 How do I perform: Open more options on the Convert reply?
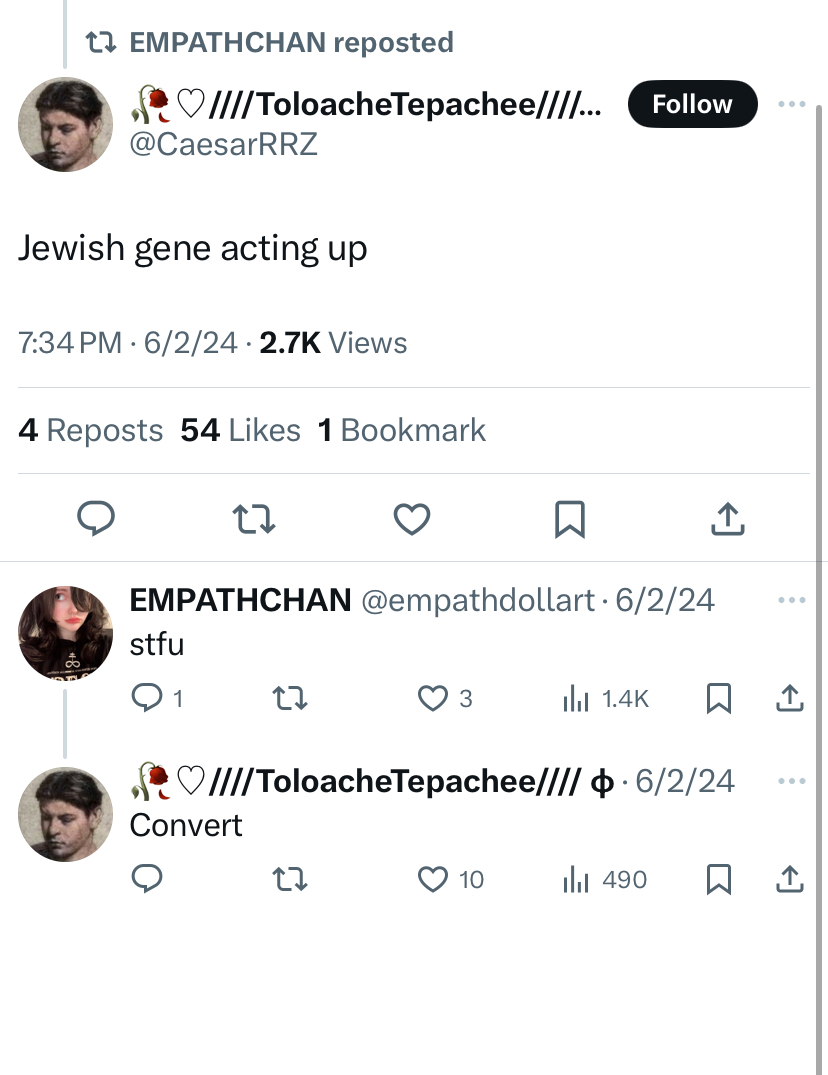(792, 781)
